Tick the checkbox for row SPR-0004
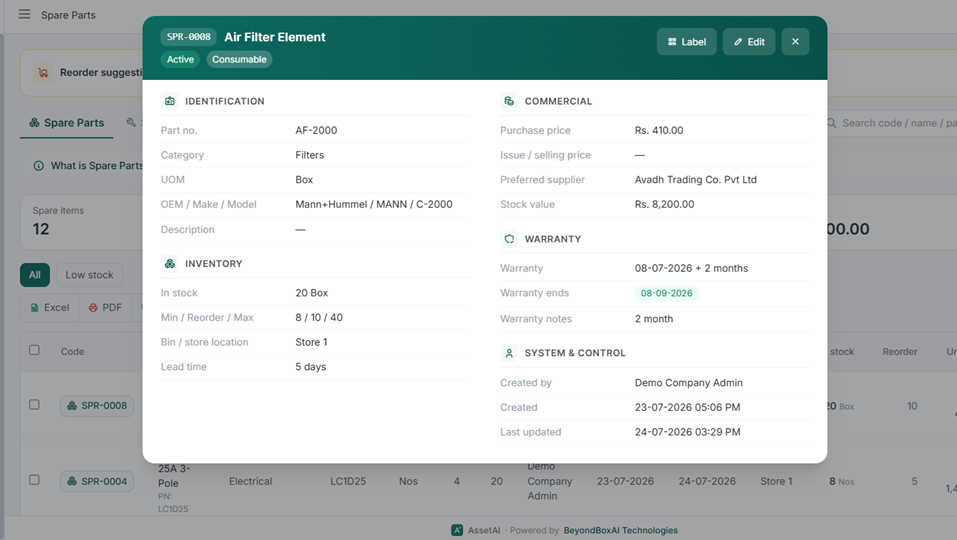957x540 pixels. (34, 480)
